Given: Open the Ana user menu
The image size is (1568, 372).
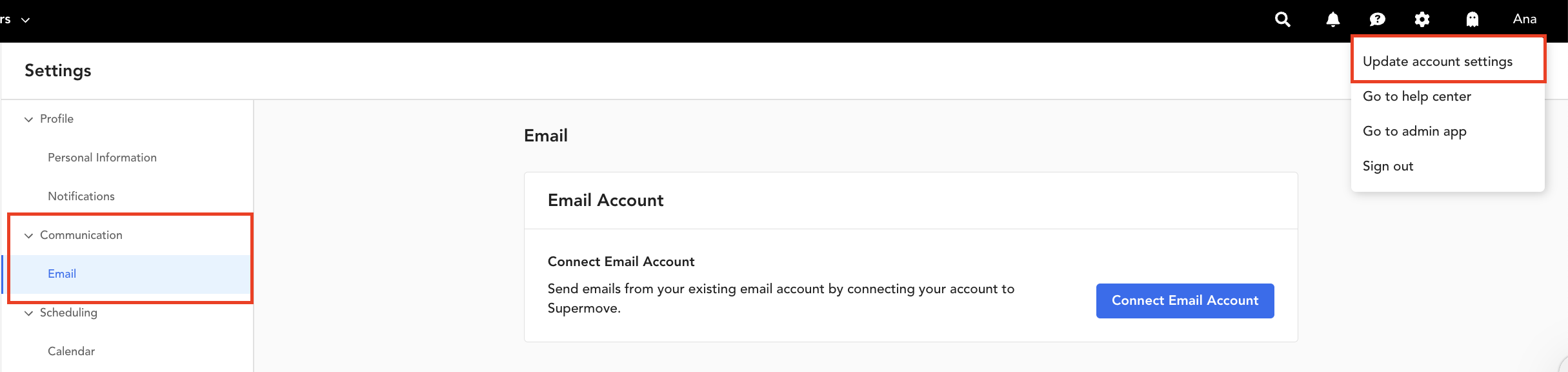Looking at the screenshot, I should click(1525, 19).
